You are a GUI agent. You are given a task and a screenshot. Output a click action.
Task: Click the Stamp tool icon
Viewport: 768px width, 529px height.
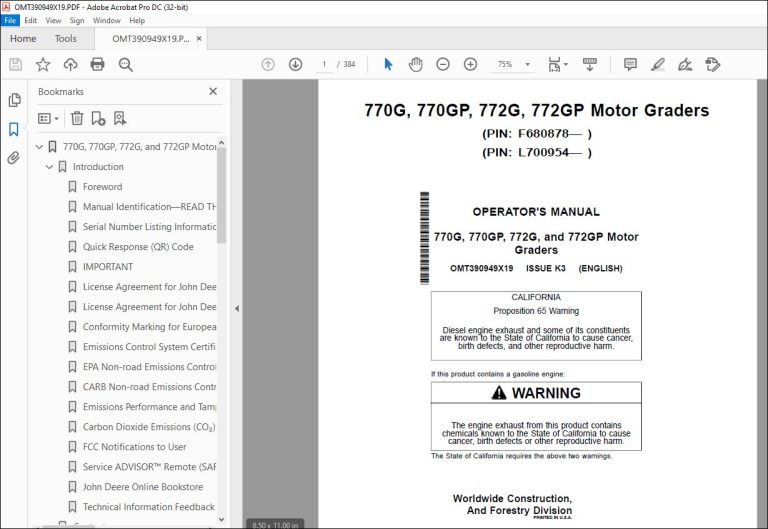pyautogui.click(x=713, y=64)
